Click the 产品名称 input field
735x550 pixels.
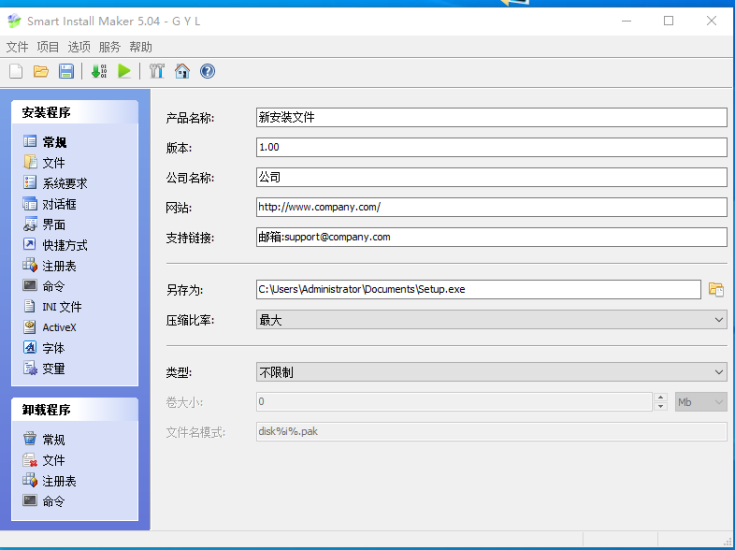491,117
